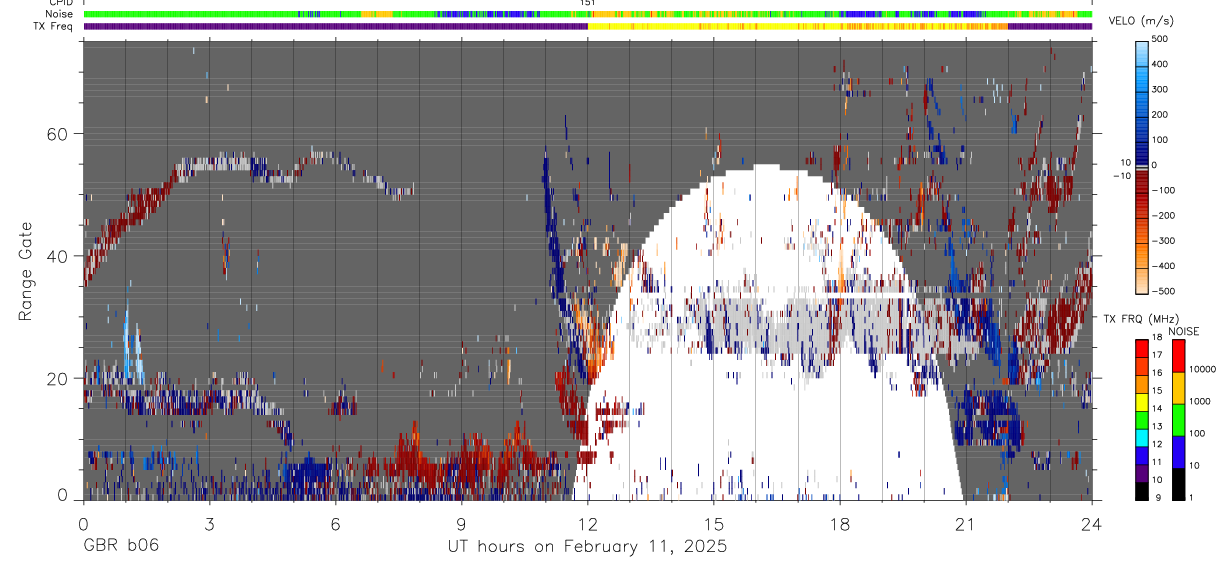Click the cyan 12–13 MHz TX FRQ swatch
The image size is (1228, 567).
(1141, 437)
